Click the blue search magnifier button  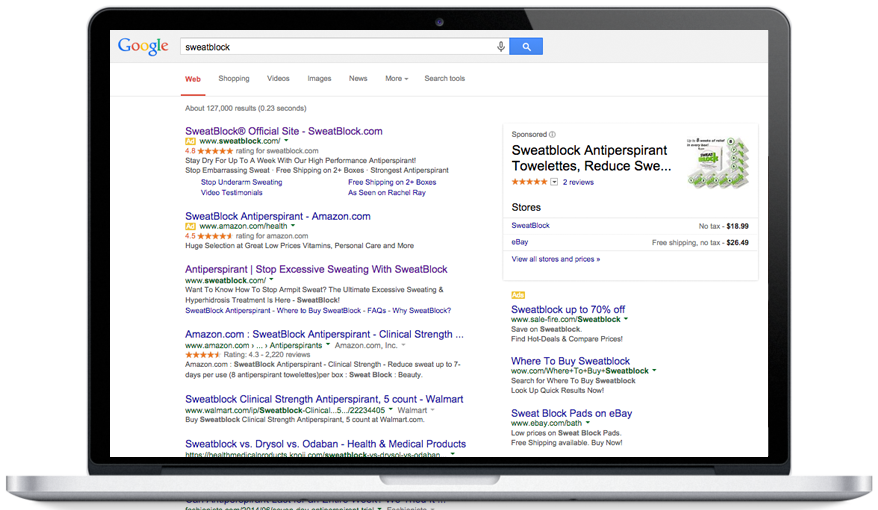click(526, 46)
